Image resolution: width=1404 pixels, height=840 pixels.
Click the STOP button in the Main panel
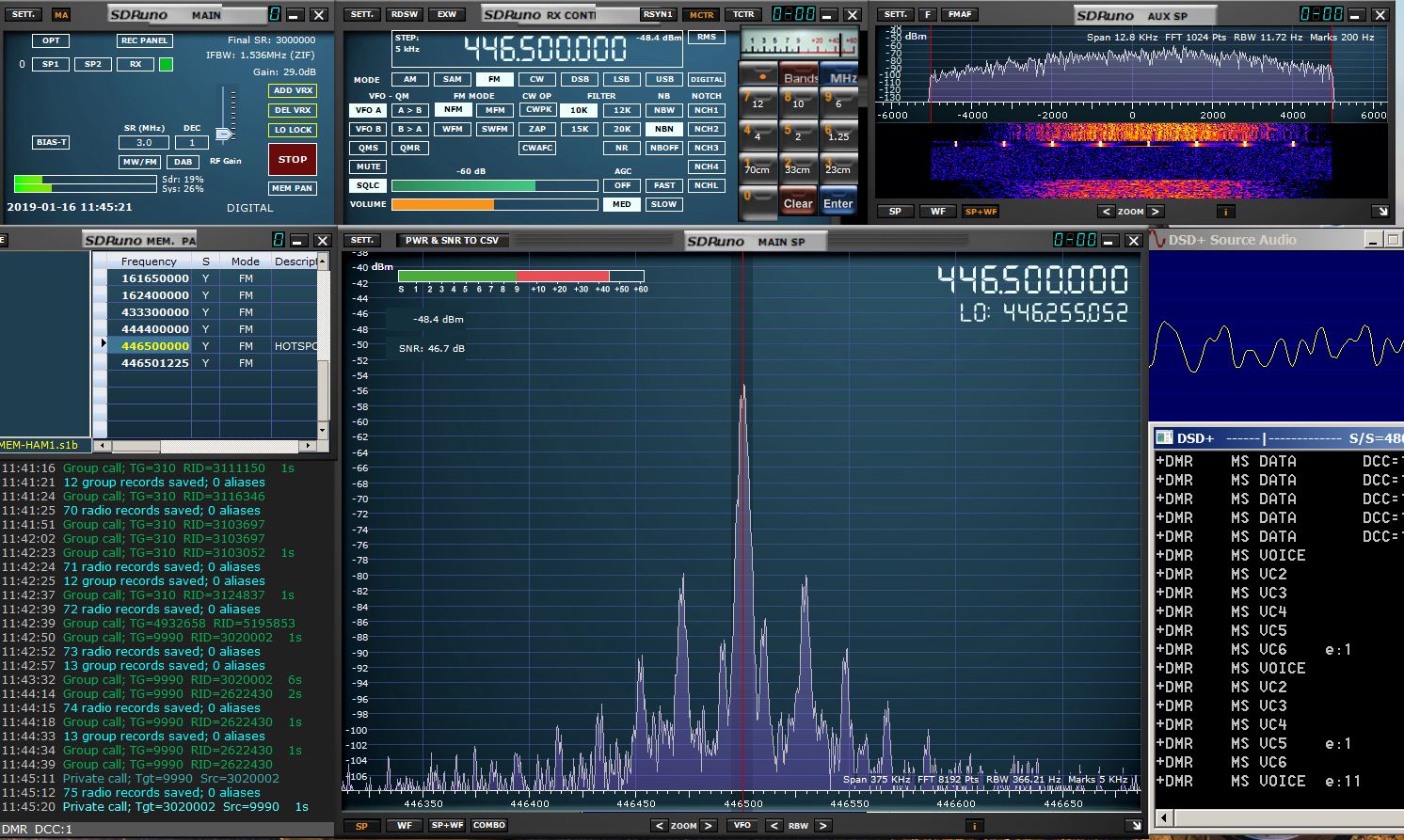pos(293,159)
